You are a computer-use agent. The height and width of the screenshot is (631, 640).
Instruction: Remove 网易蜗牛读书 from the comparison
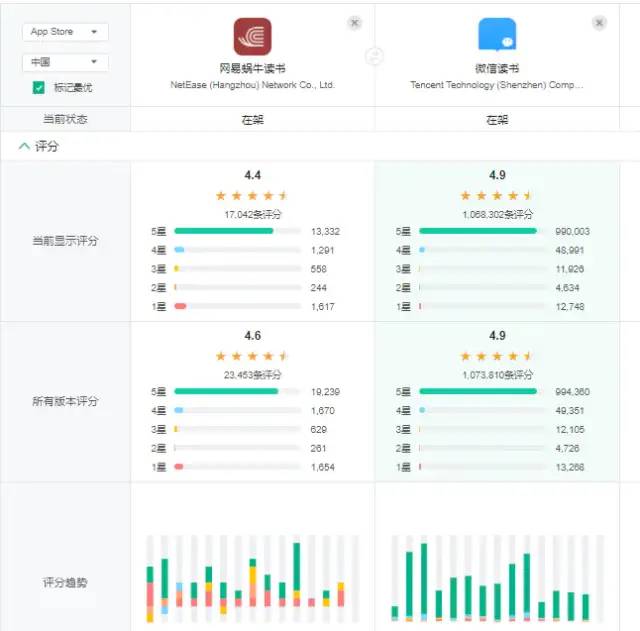tap(355, 23)
